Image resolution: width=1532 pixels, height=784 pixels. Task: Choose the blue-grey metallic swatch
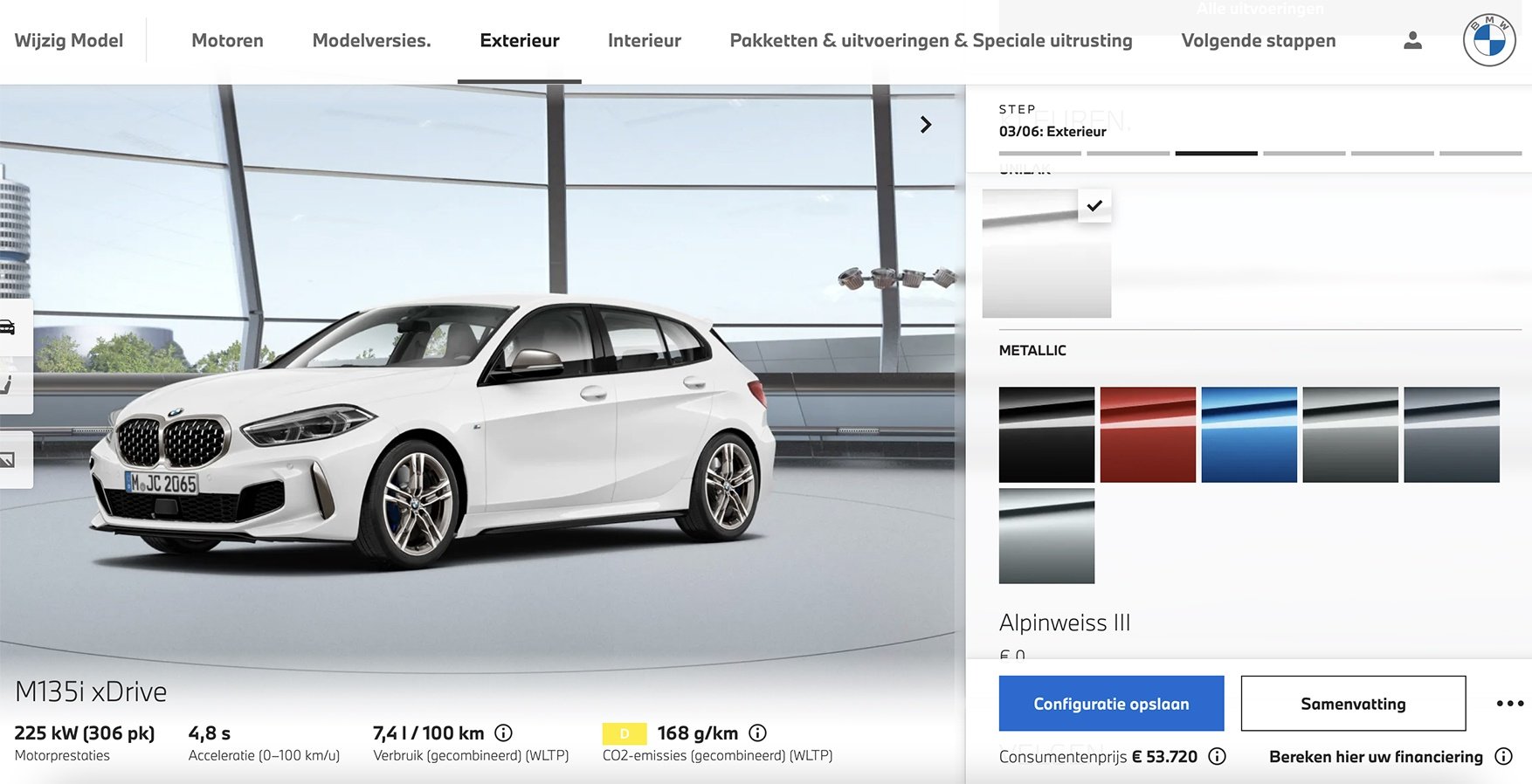pos(1452,435)
